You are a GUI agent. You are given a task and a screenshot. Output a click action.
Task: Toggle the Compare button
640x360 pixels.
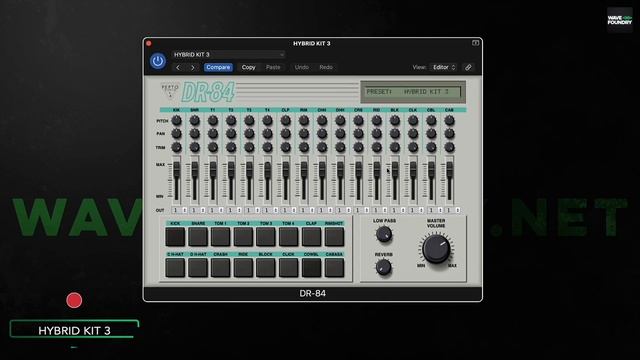pos(218,67)
